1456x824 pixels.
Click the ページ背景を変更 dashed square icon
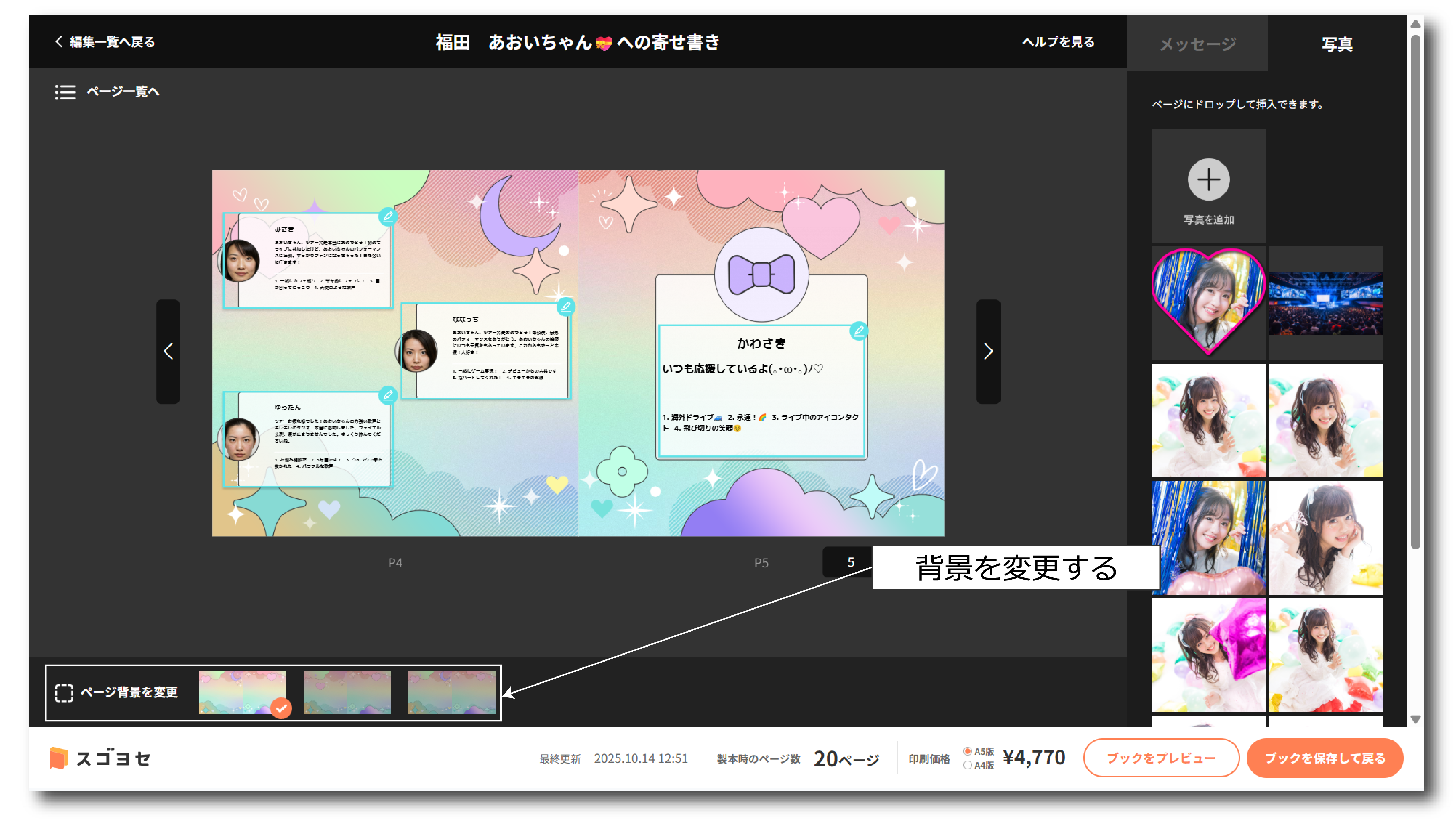coord(64,693)
